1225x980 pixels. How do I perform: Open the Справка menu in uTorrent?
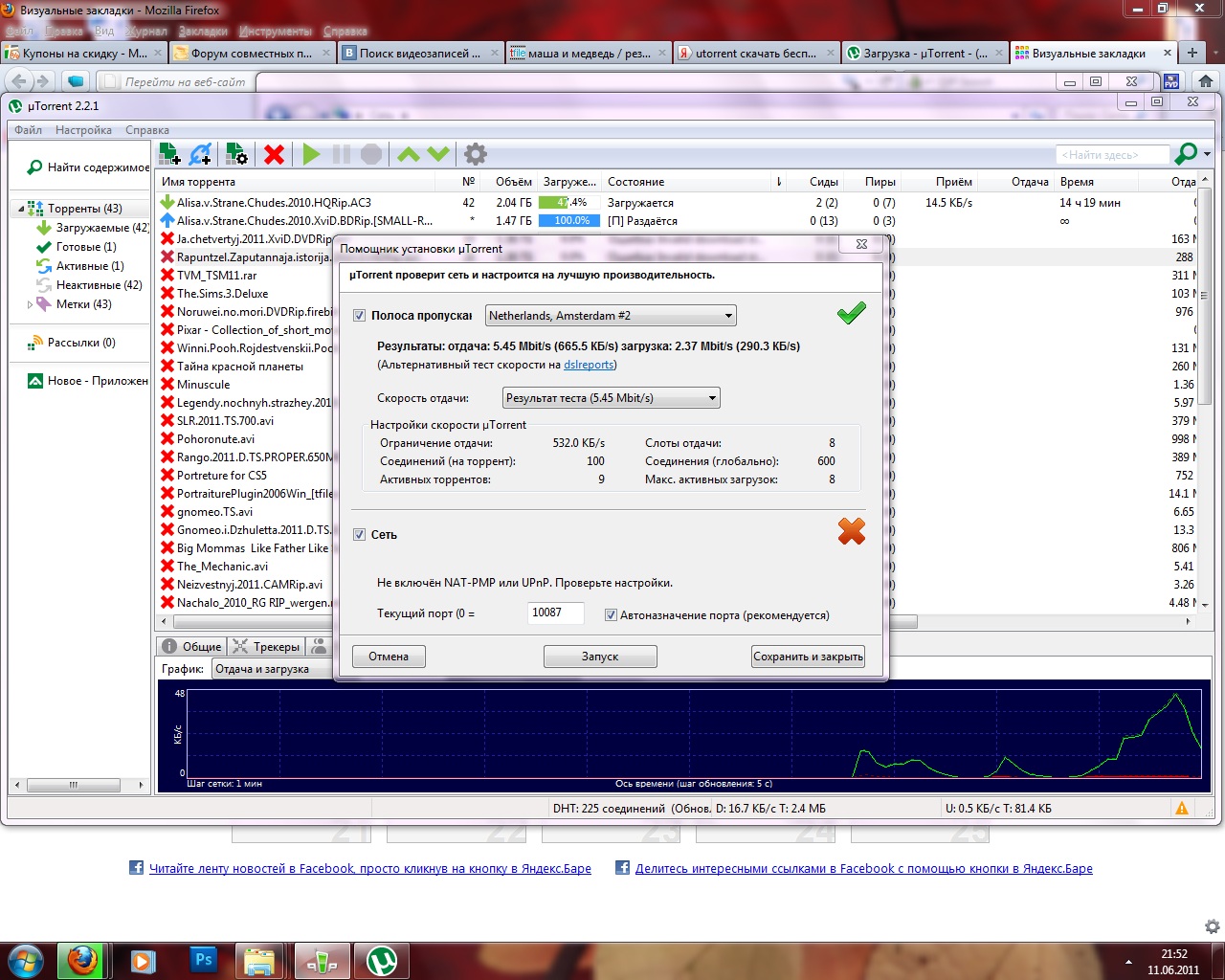(x=147, y=130)
